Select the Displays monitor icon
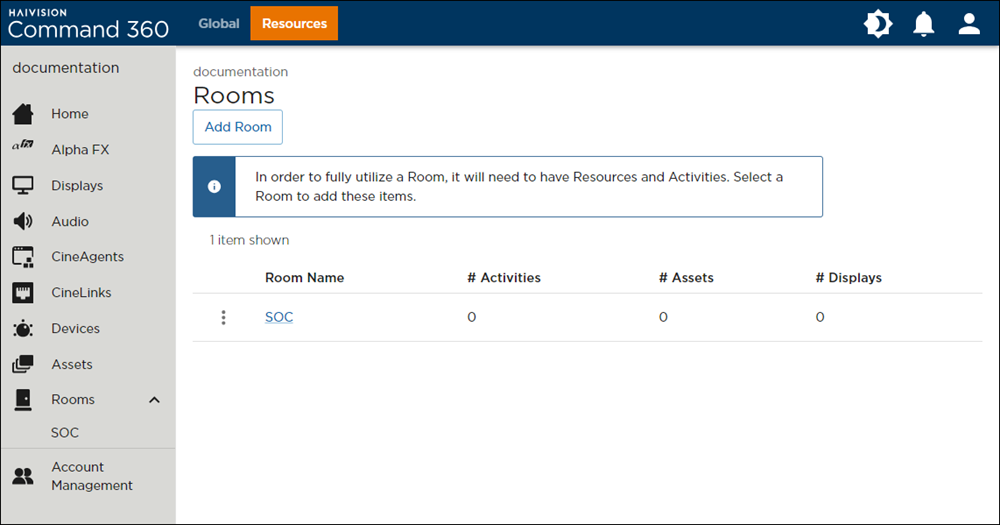1000x525 pixels. click(23, 186)
